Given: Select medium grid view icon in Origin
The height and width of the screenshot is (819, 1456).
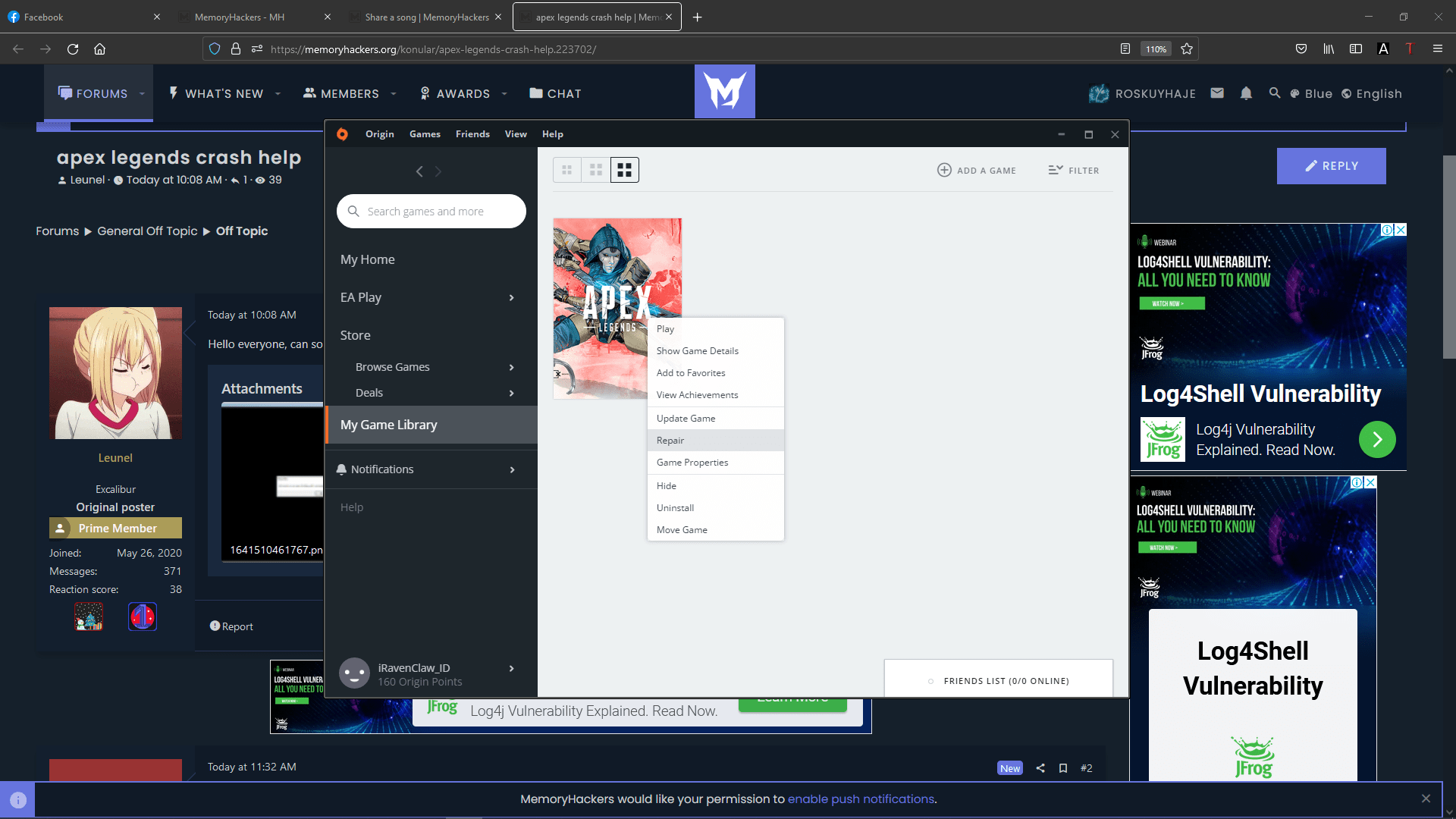Looking at the screenshot, I should [x=596, y=170].
